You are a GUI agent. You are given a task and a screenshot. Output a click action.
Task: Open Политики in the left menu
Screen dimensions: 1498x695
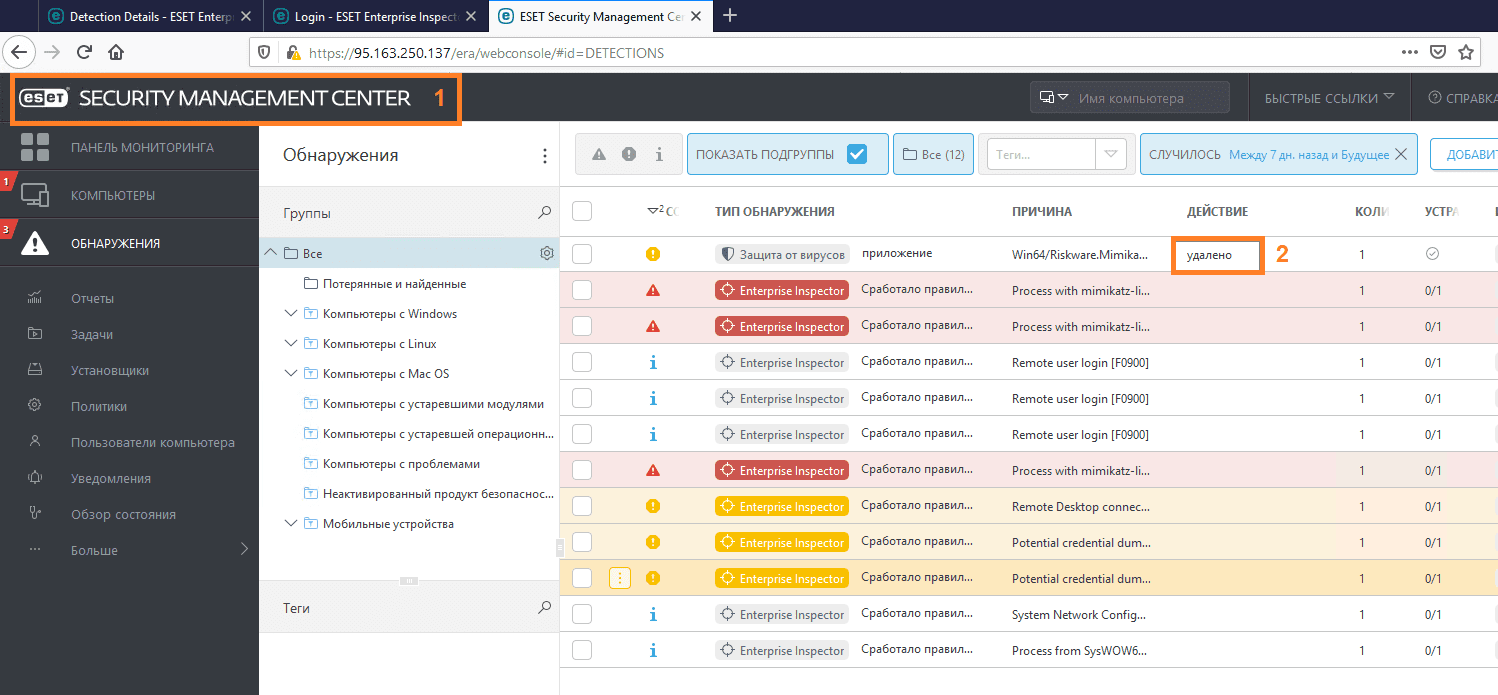click(x=98, y=406)
